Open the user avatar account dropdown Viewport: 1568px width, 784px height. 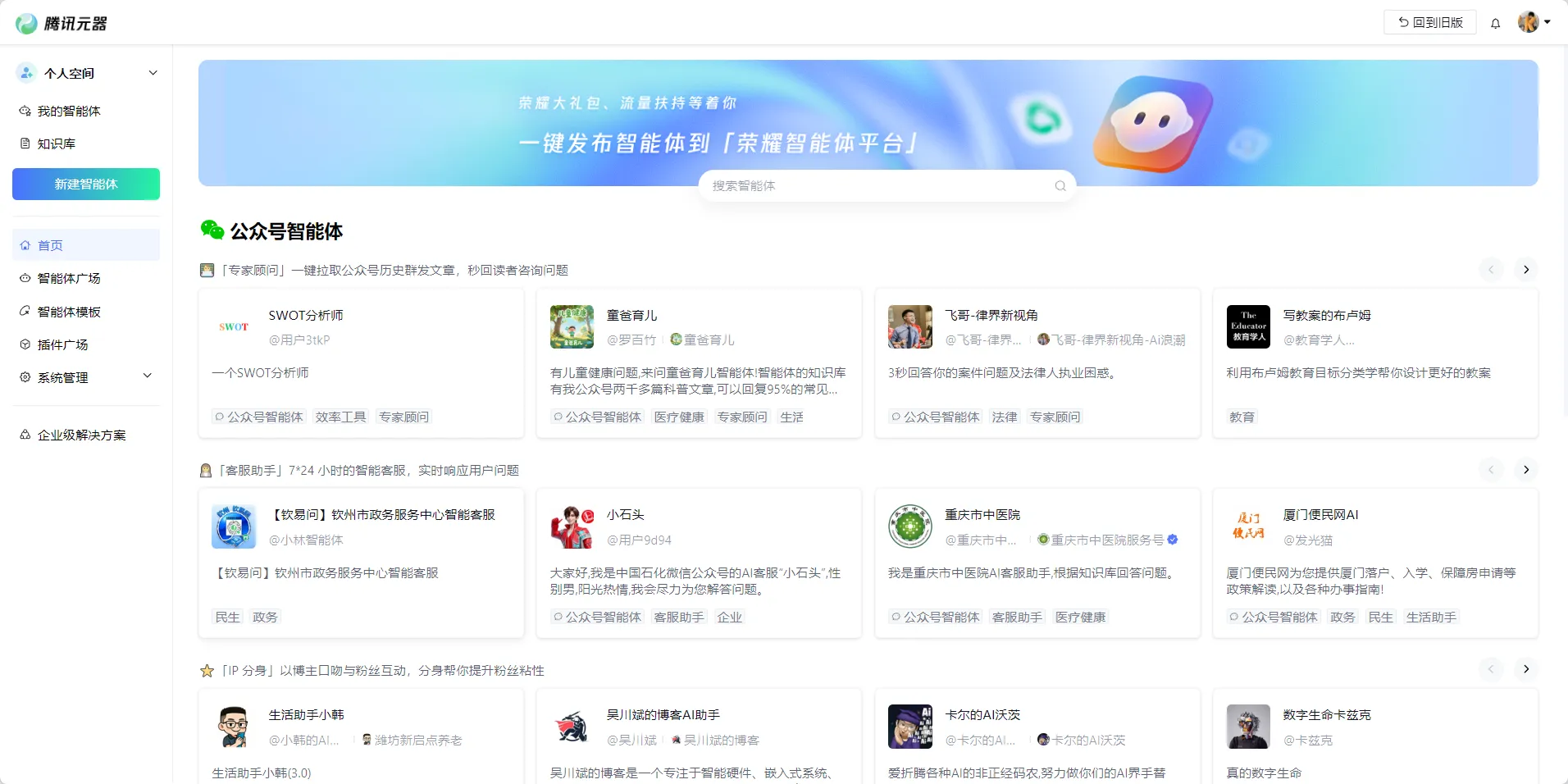pos(1533,22)
